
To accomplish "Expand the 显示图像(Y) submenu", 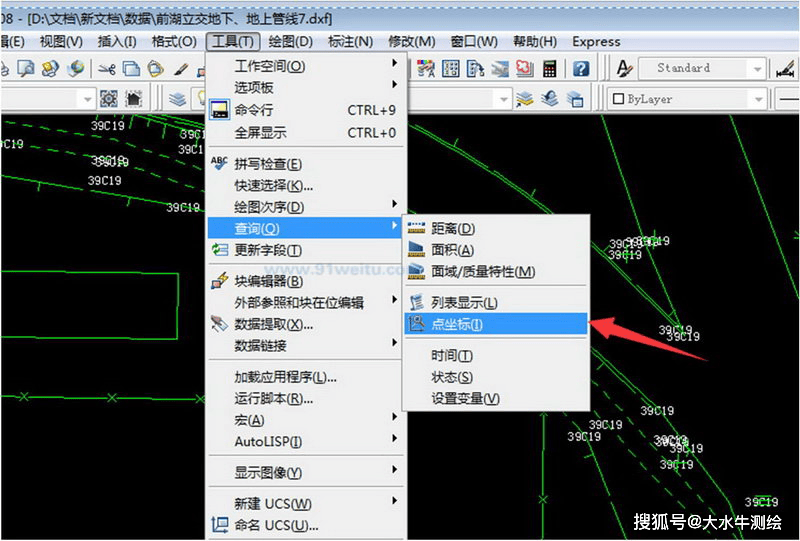I will click(306, 473).
